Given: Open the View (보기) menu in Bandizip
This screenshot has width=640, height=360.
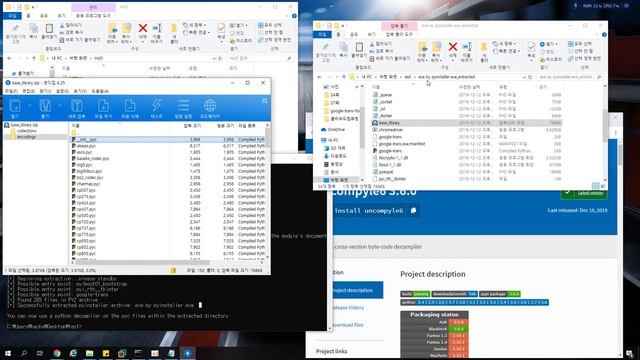Looking at the screenshot, I should 80,91.
